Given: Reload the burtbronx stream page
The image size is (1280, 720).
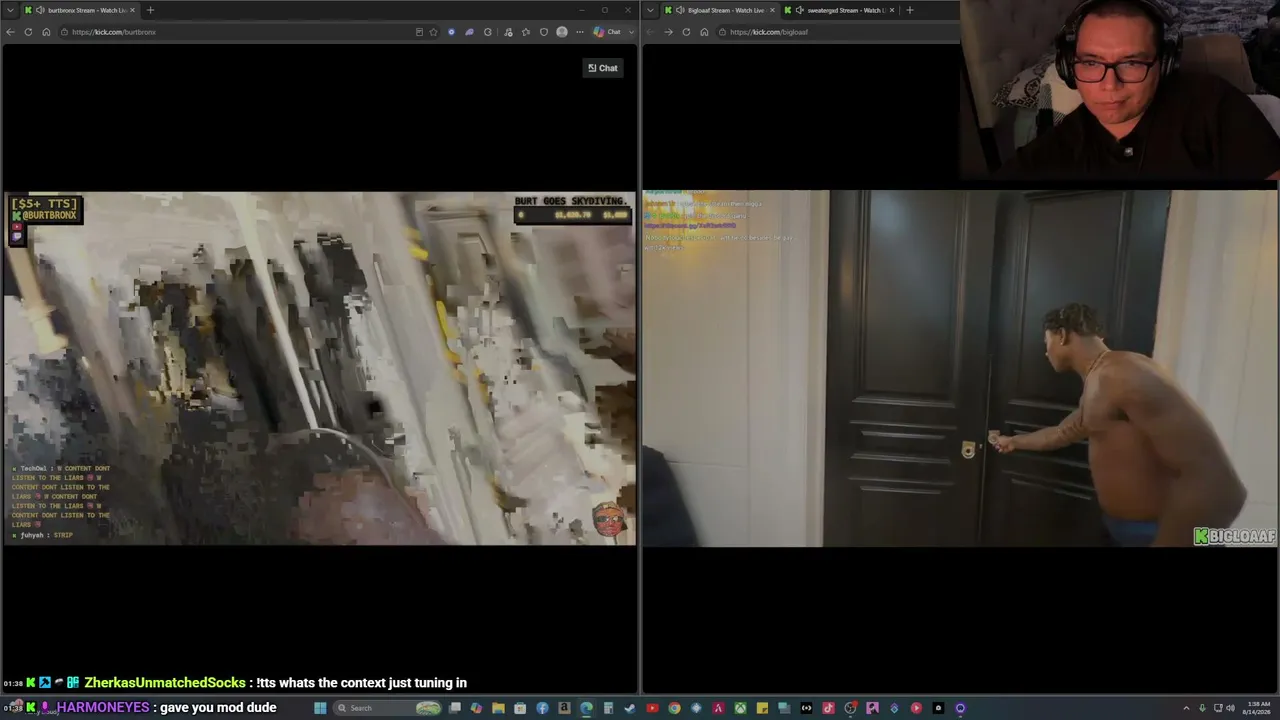Looking at the screenshot, I should [x=28, y=32].
